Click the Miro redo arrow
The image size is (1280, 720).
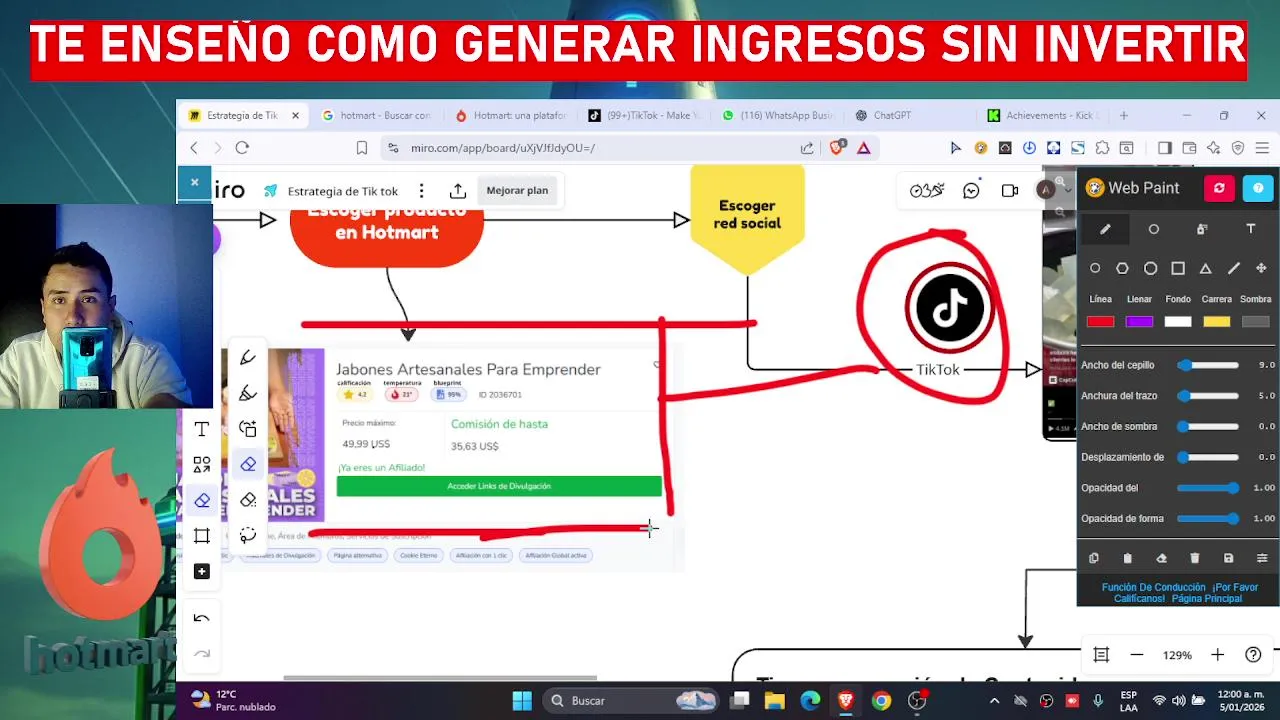pyautogui.click(x=201, y=654)
